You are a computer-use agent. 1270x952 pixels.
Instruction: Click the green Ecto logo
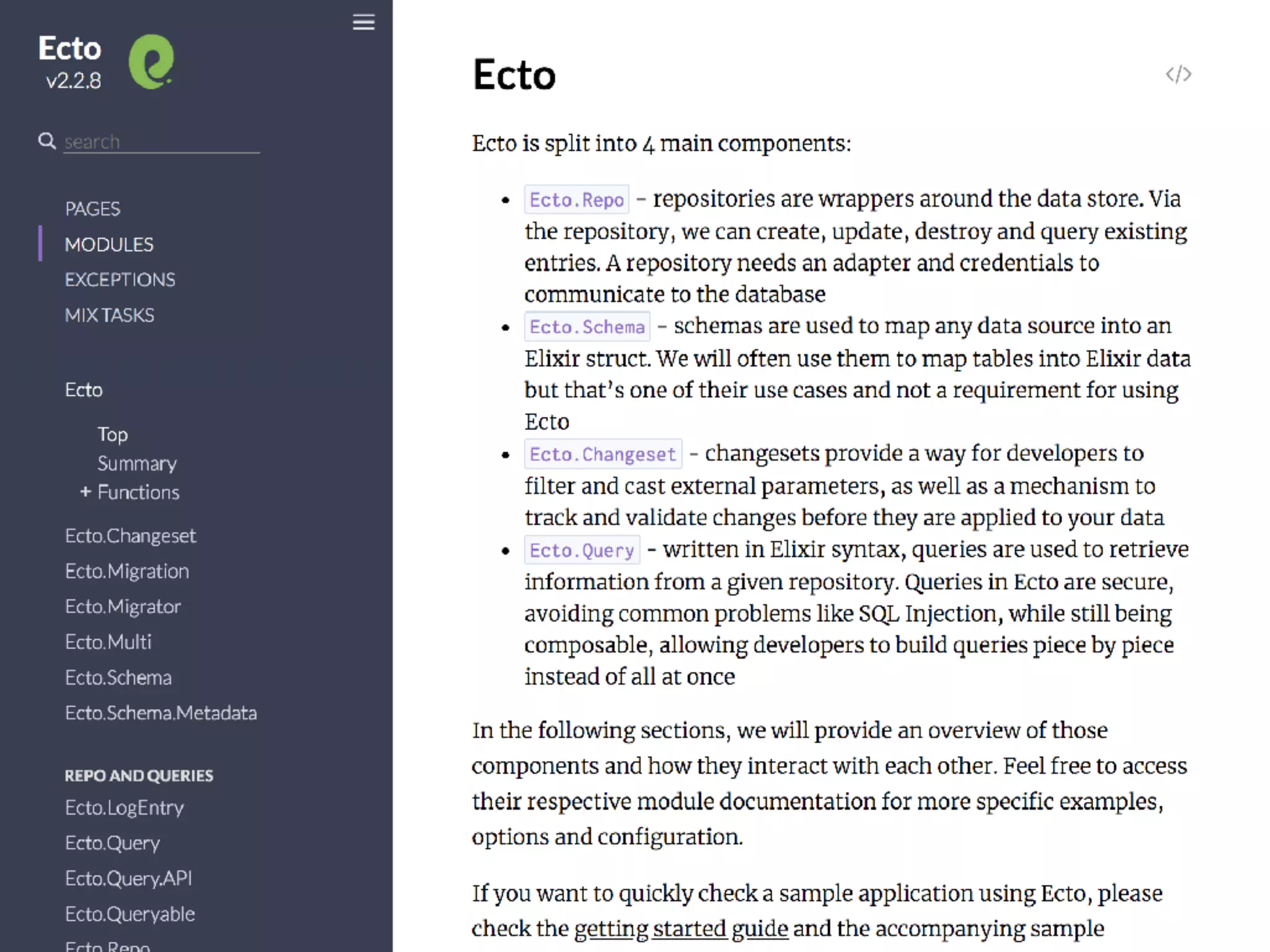(151, 62)
